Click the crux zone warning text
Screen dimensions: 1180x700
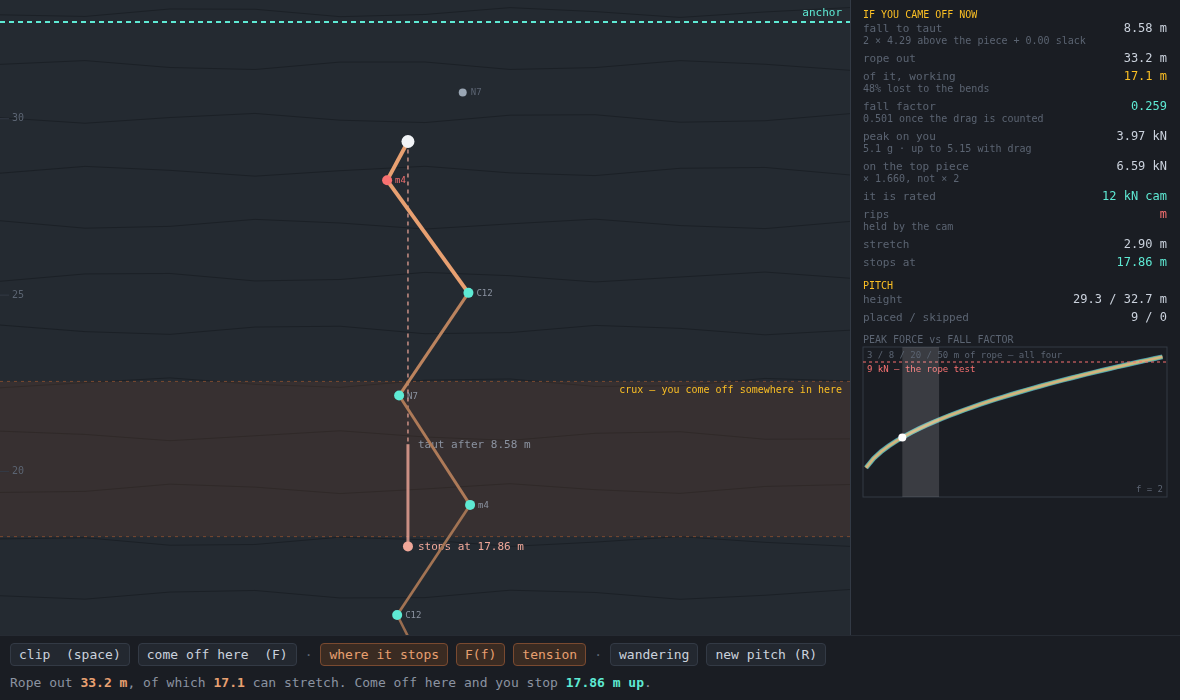731,389
